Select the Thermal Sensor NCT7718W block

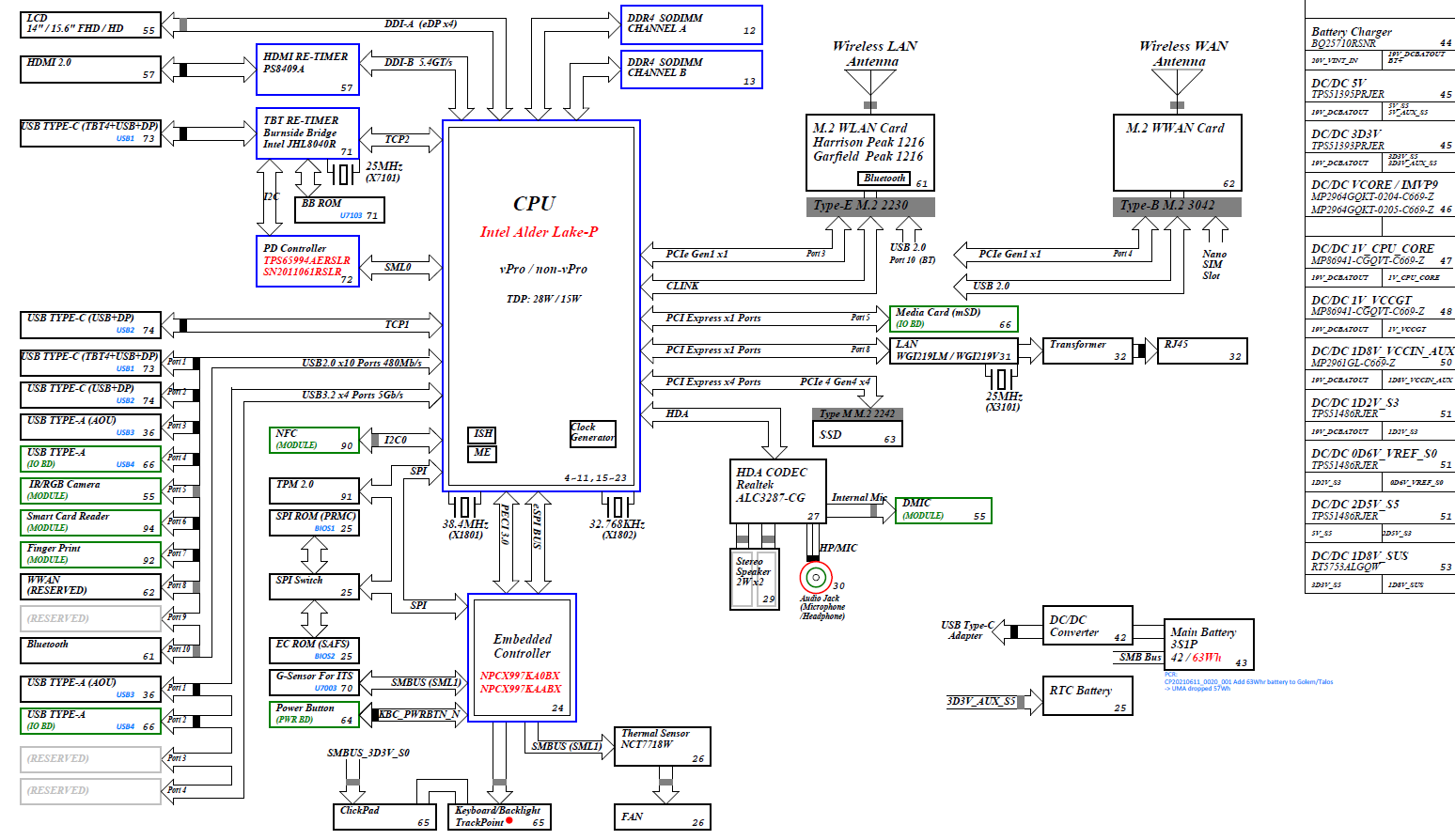pyautogui.click(x=662, y=746)
